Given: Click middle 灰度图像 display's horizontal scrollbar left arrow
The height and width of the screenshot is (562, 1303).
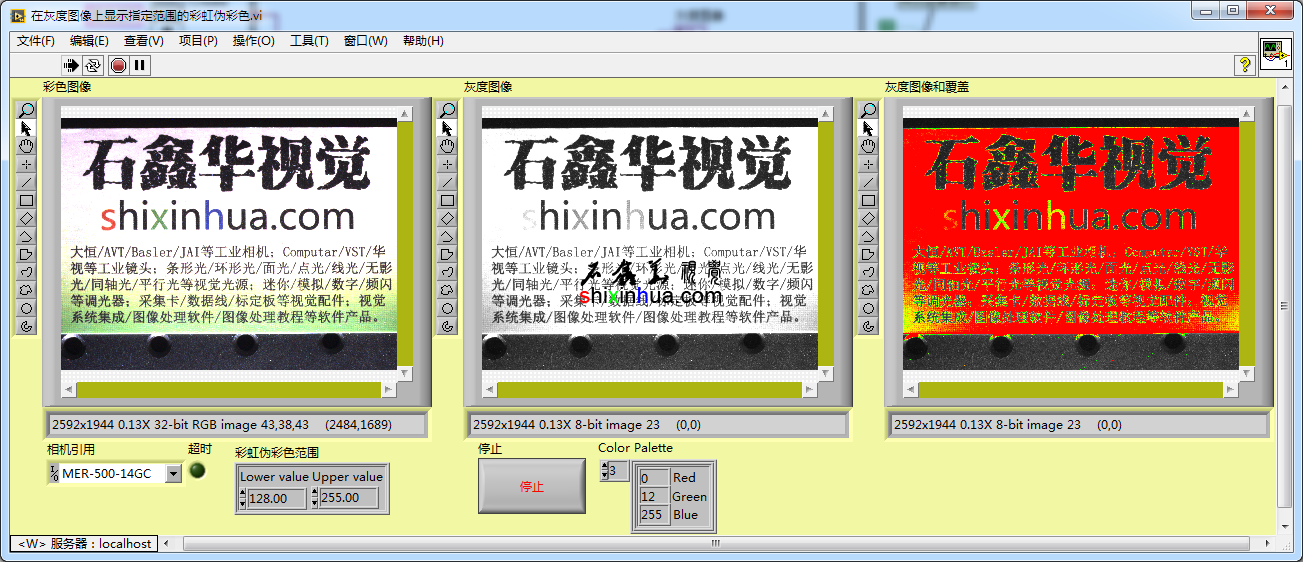Looking at the screenshot, I should (489, 388).
